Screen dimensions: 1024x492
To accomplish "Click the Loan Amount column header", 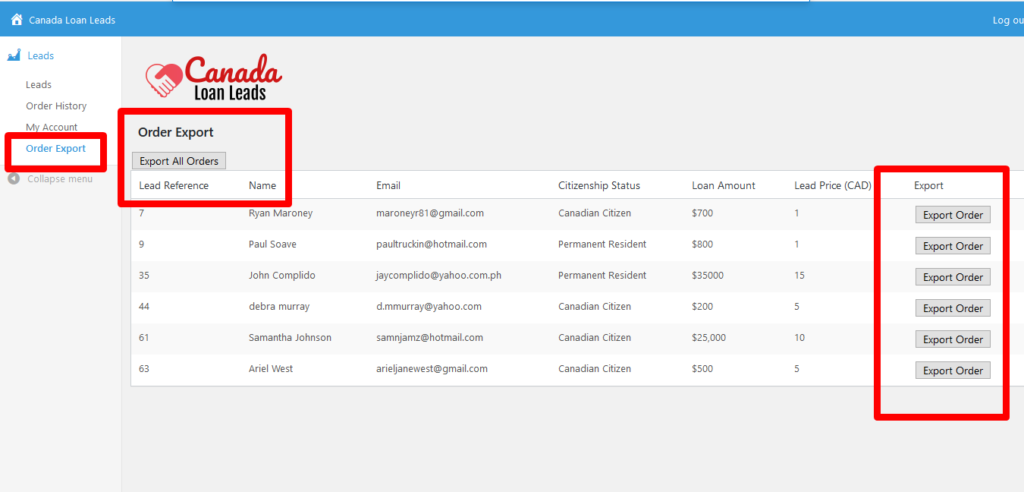I will coord(723,186).
